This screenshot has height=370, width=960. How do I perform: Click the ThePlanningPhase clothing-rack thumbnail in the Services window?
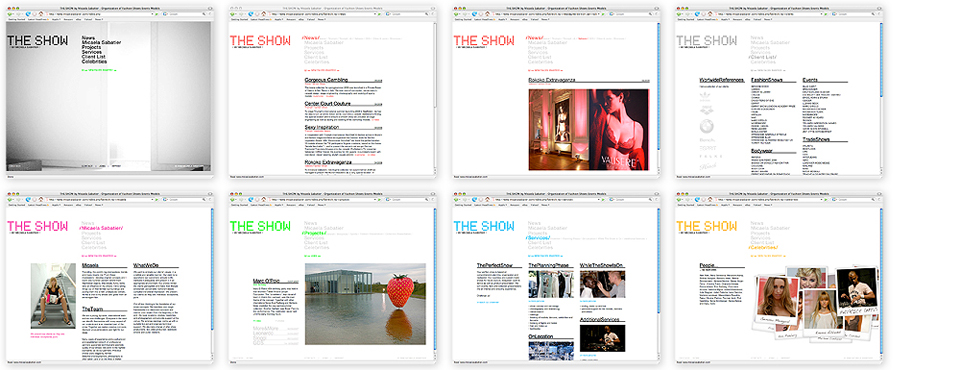(551, 284)
